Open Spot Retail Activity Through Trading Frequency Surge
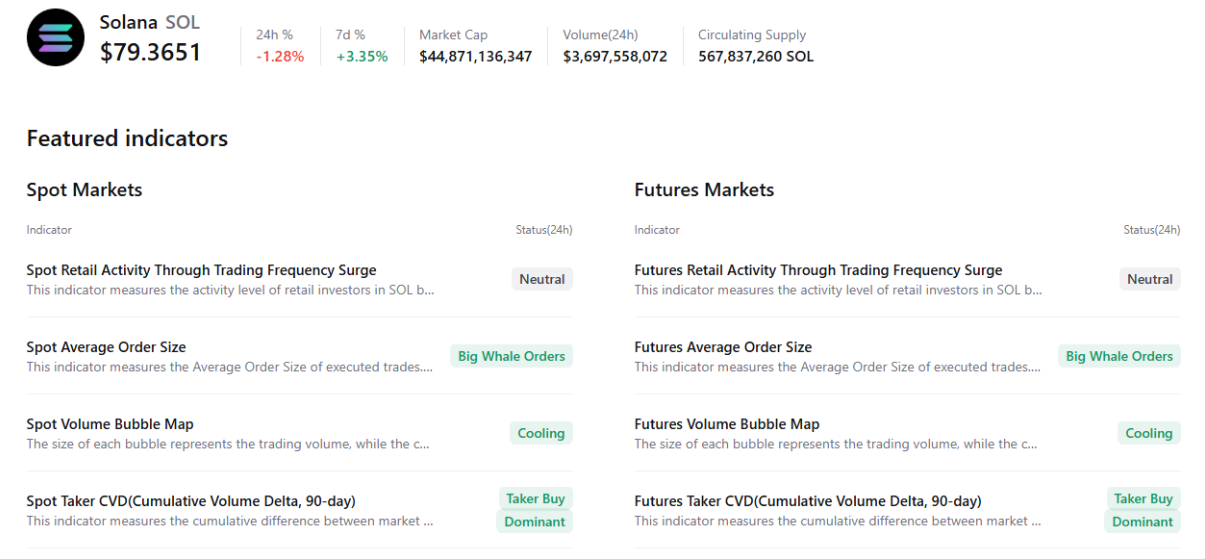The height and width of the screenshot is (559, 1205). 201,270
